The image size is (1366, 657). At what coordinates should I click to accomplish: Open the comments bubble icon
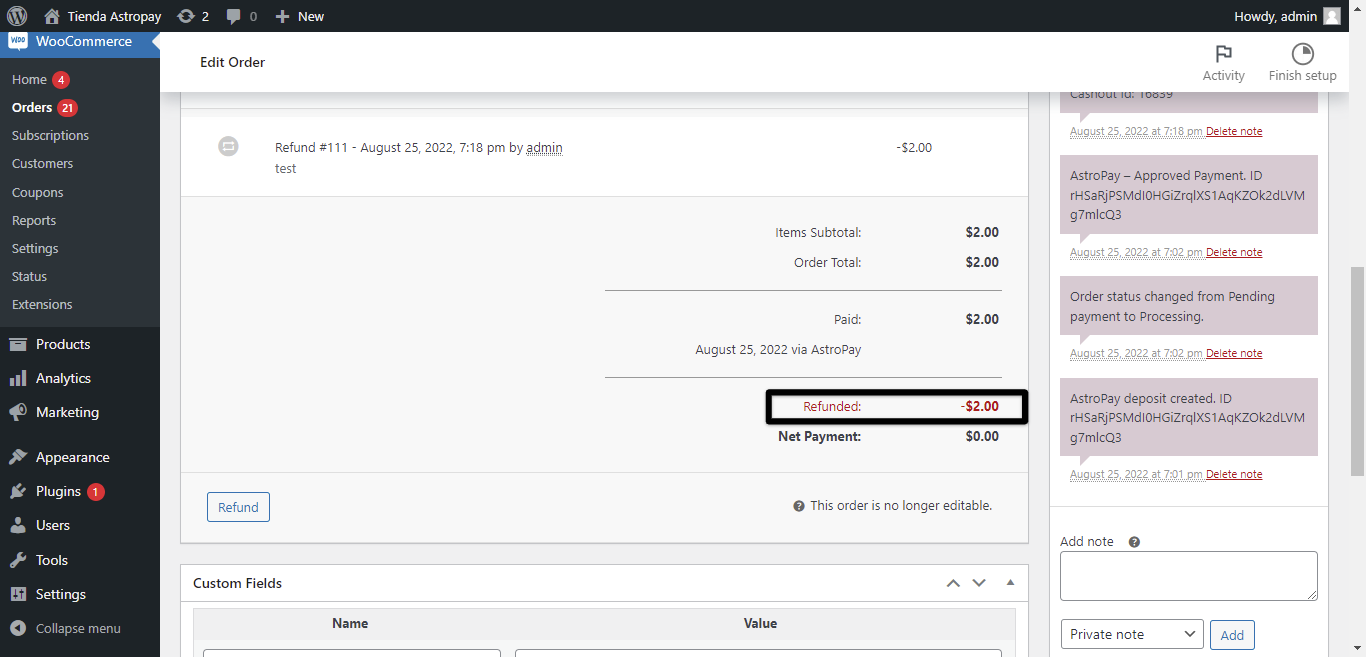[233, 16]
